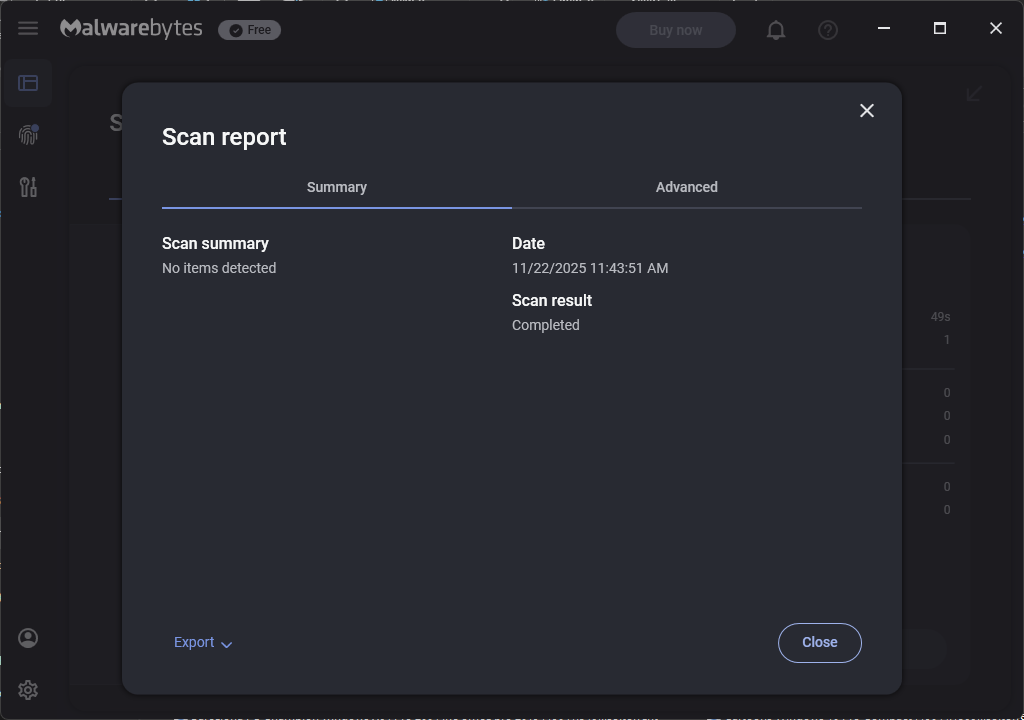
Task: Switch to the Advanced tab
Action: [x=687, y=188]
